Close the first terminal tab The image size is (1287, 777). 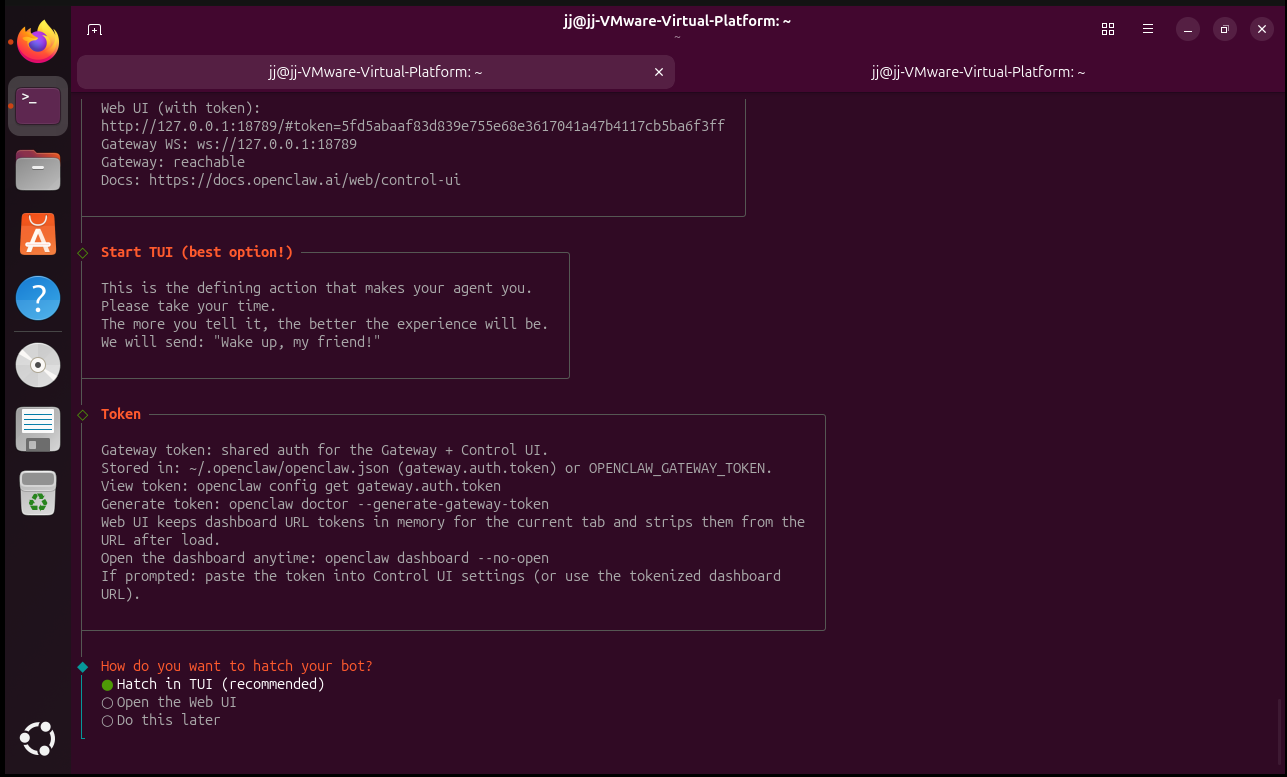click(x=658, y=72)
